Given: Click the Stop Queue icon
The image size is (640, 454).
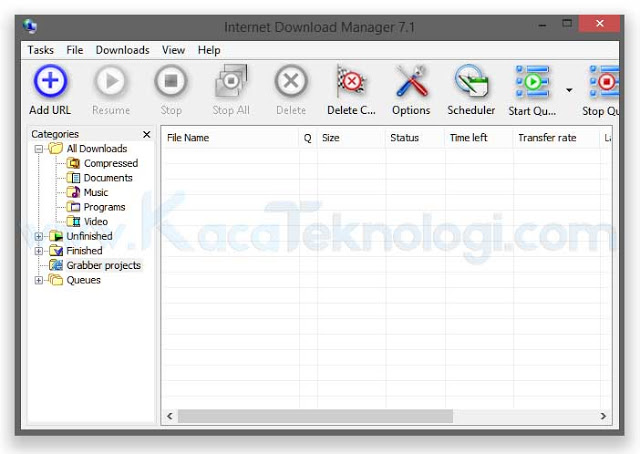Looking at the screenshot, I should pos(604,81).
